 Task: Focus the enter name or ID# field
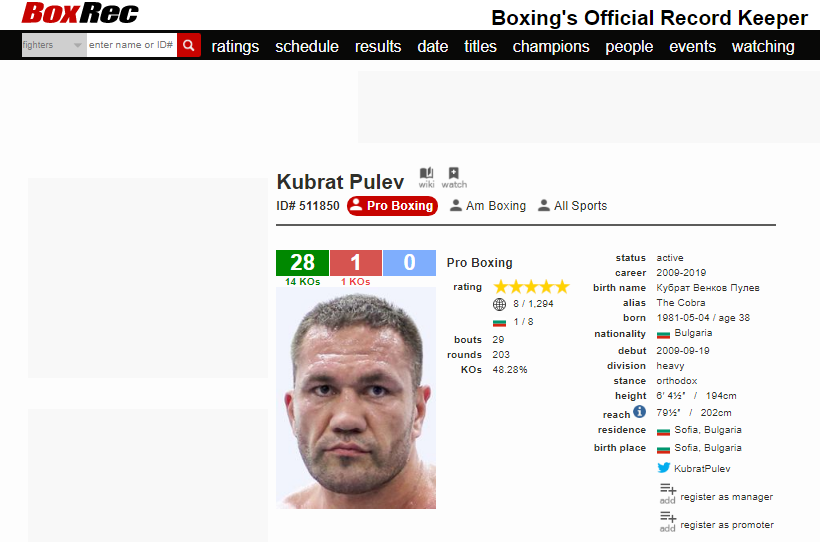[x=131, y=45]
